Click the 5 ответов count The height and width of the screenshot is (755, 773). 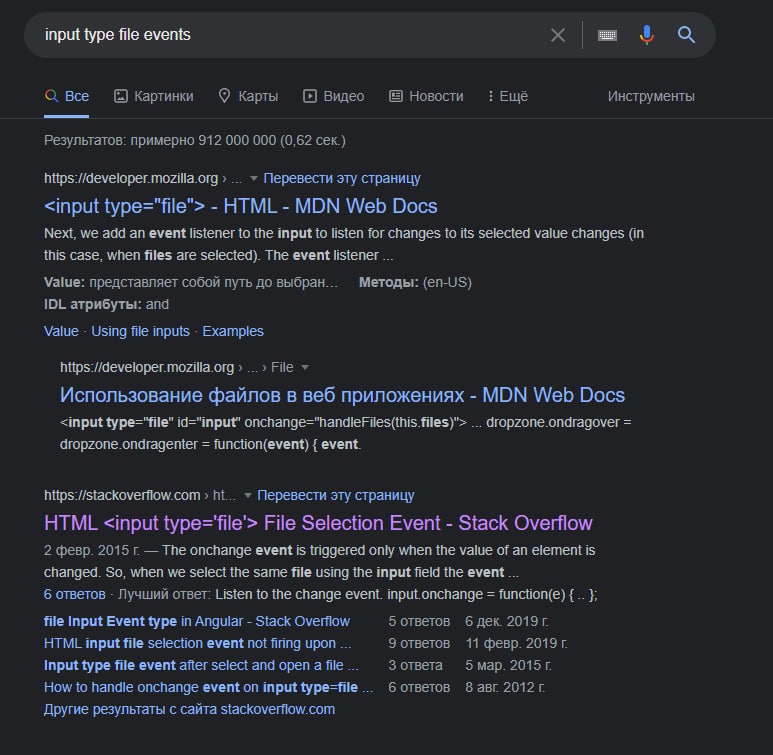[419, 621]
